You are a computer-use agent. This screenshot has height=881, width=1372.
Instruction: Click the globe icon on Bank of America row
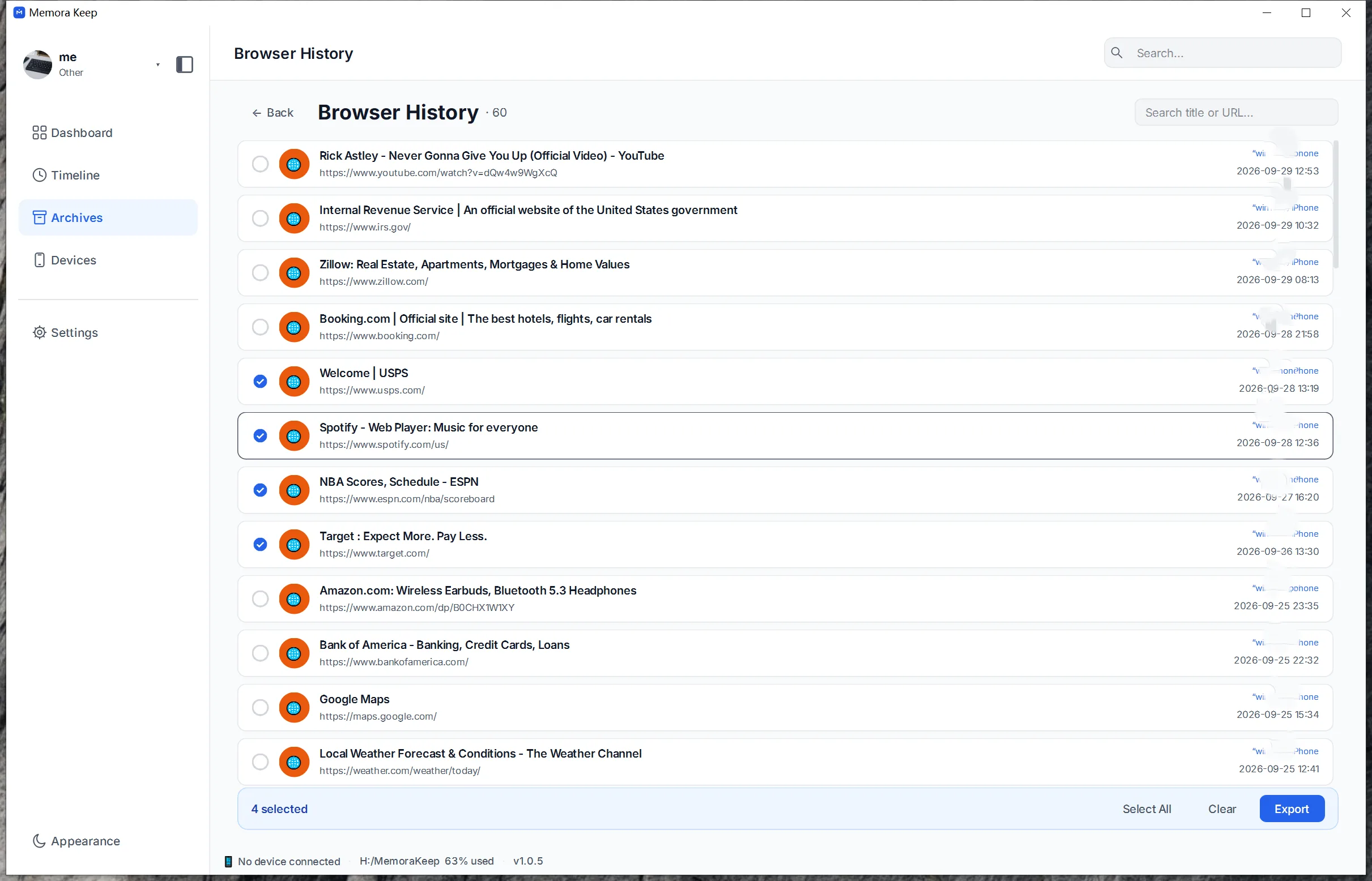tap(294, 653)
